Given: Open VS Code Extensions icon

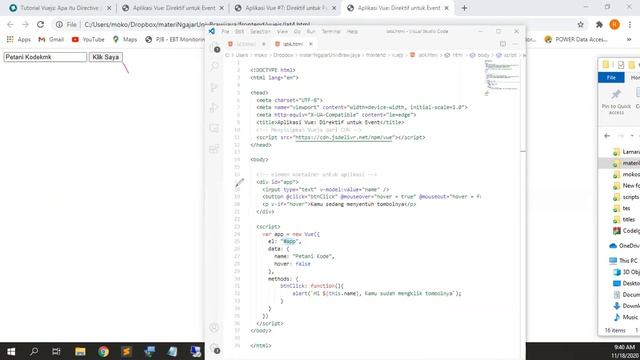Looking at the screenshot, I should pos(214,149).
